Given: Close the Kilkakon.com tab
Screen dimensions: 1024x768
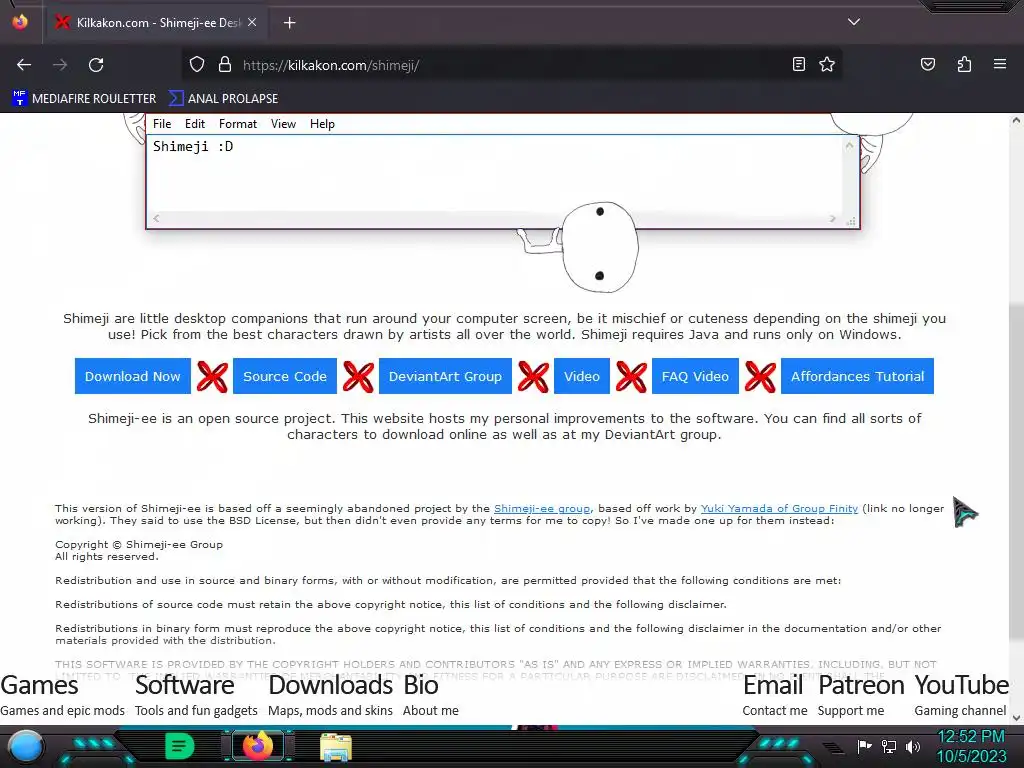Looking at the screenshot, I should click(x=252, y=22).
